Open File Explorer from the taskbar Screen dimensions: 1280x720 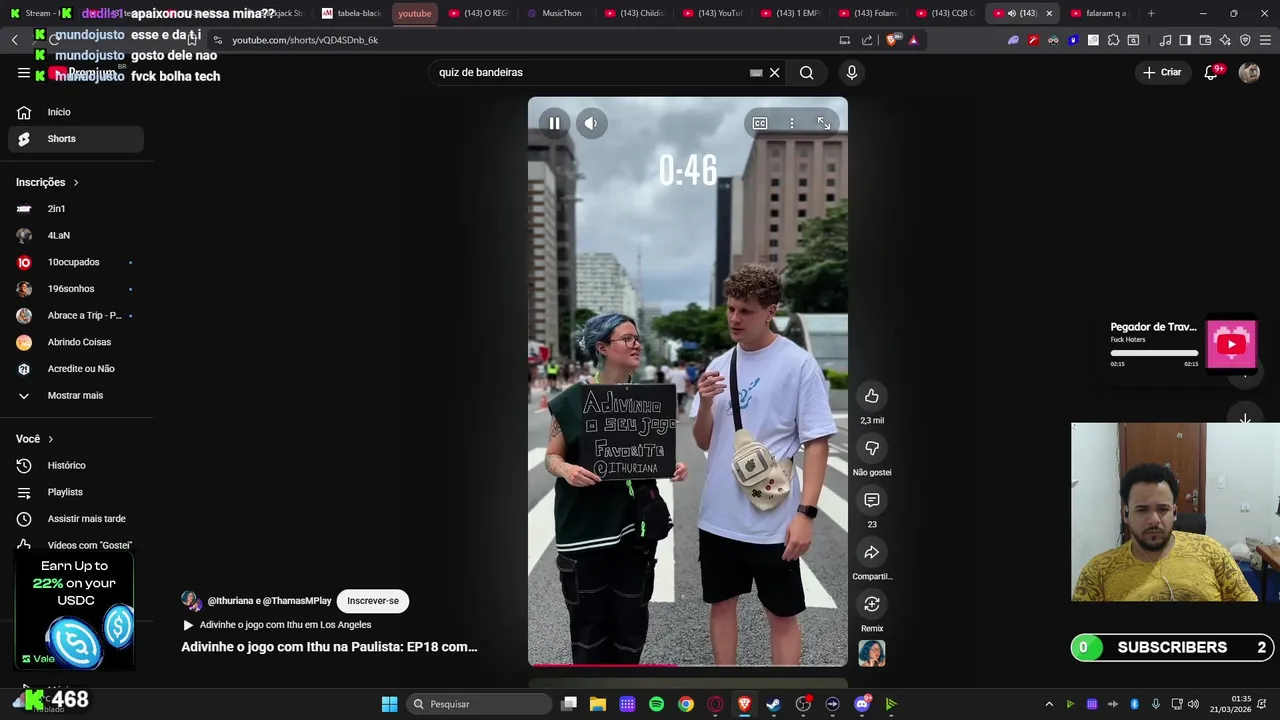598,704
